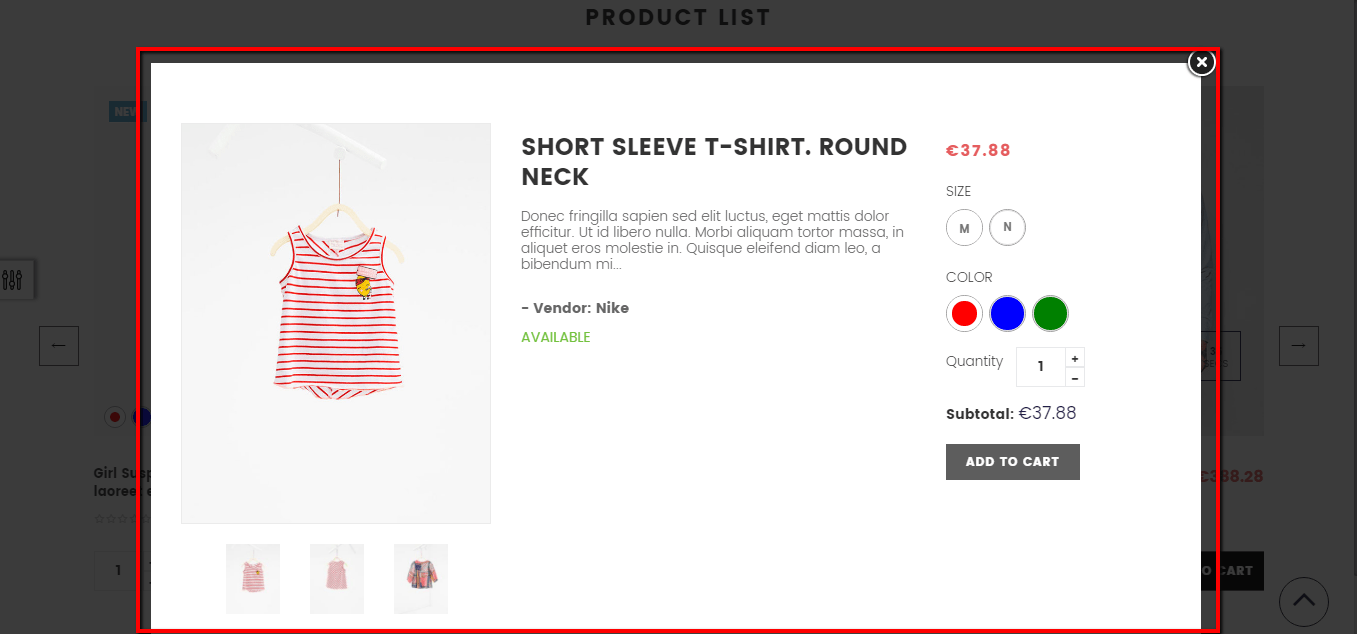Show the first striped shirt thumbnail
The height and width of the screenshot is (634, 1357).
click(x=253, y=579)
